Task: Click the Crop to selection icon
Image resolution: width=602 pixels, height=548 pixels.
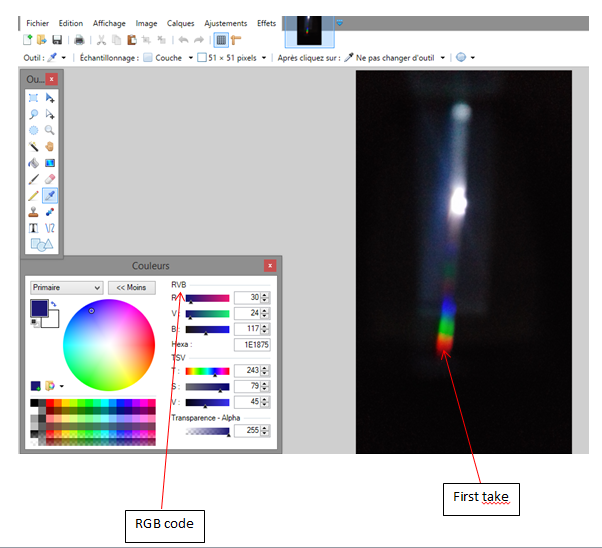Action: pyautogui.click(x=146, y=40)
